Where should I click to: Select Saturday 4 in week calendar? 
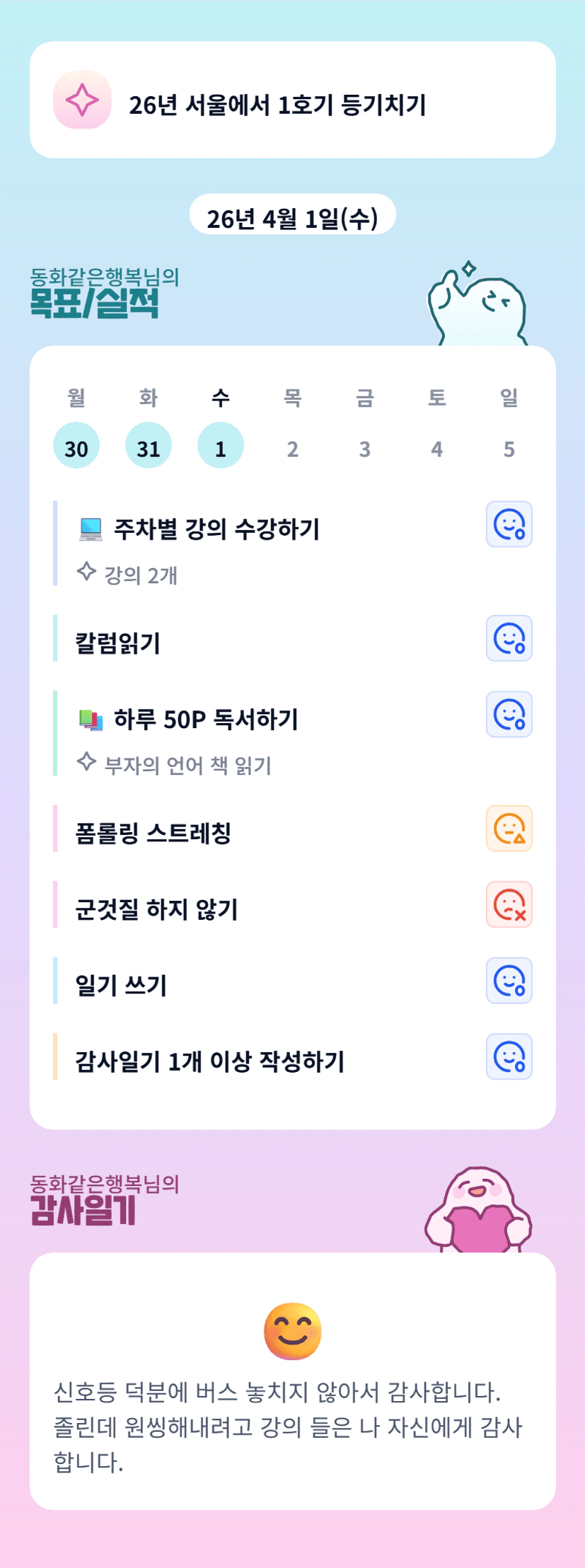click(437, 449)
